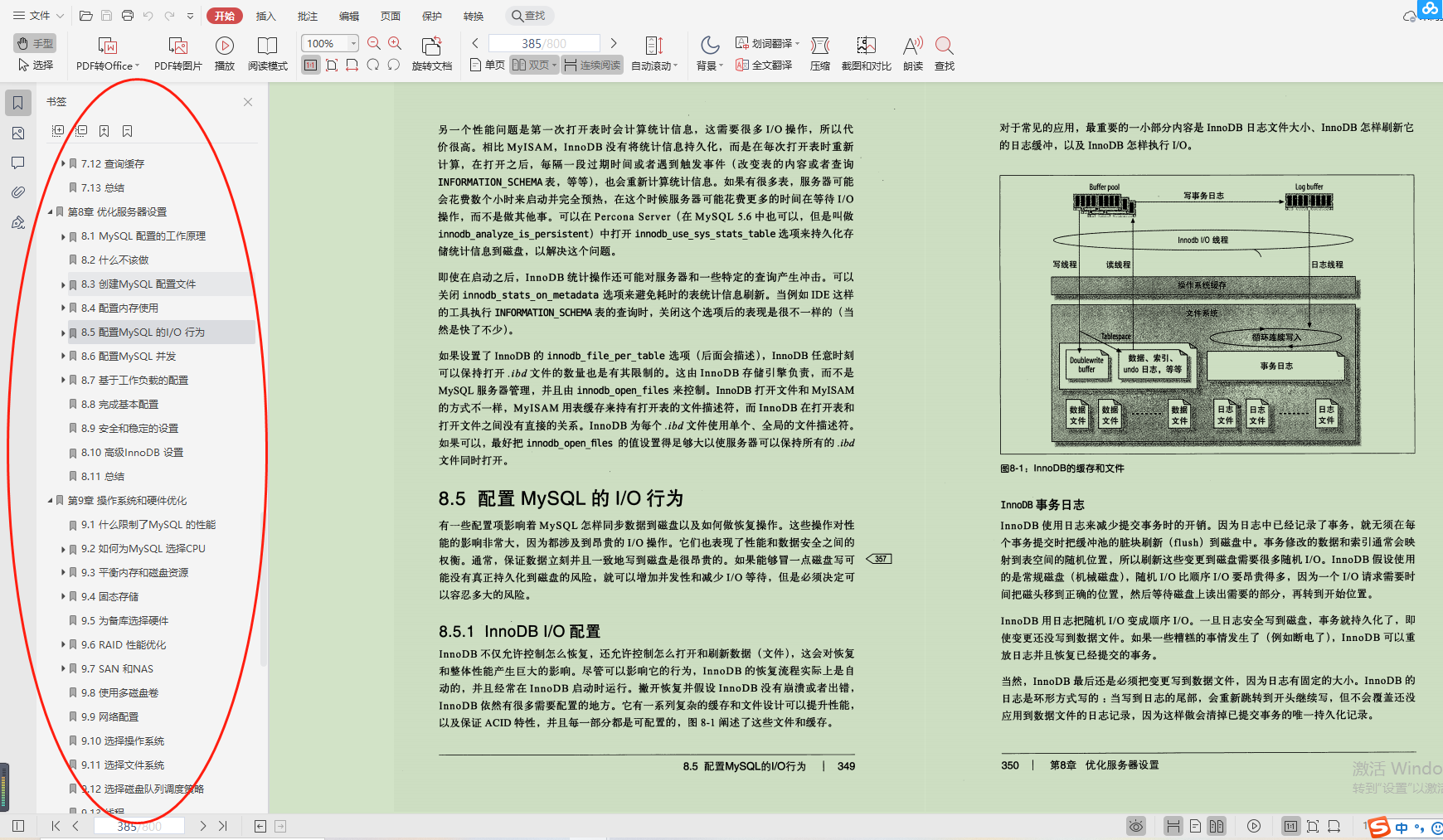Click the 查找 search box in the tab bar
The image size is (1443, 840).
coord(529,16)
